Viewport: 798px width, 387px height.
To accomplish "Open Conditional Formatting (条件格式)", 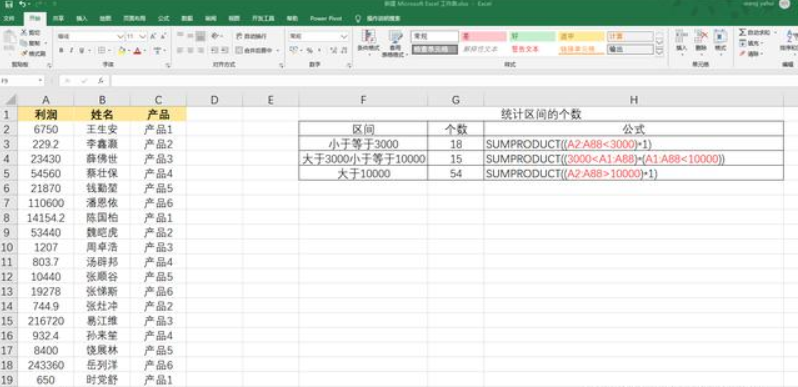I will click(x=368, y=42).
